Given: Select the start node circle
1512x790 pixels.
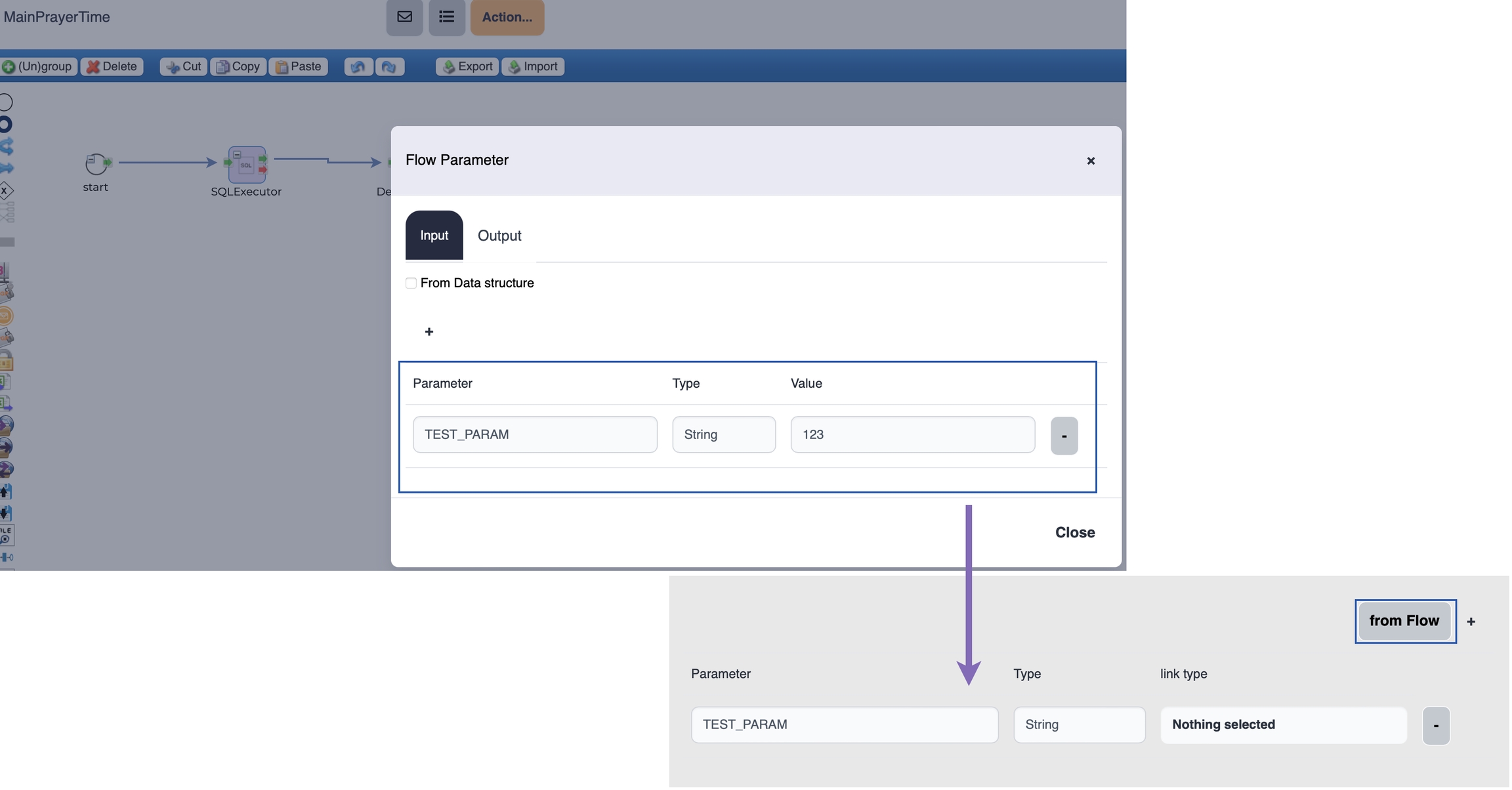Looking at the screenshot, I should click(x=96, y=164).
